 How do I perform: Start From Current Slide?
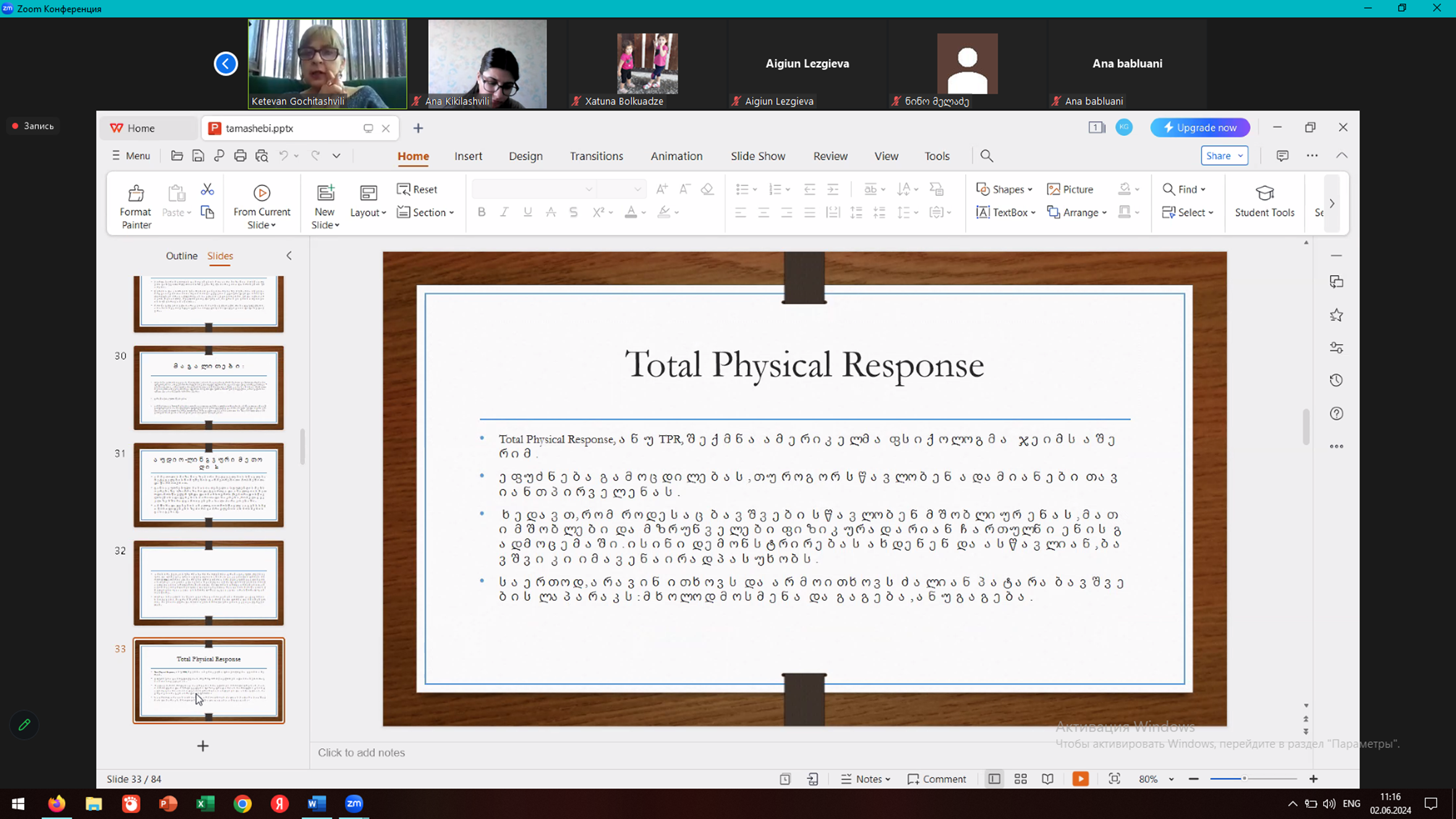click(262, 206)
